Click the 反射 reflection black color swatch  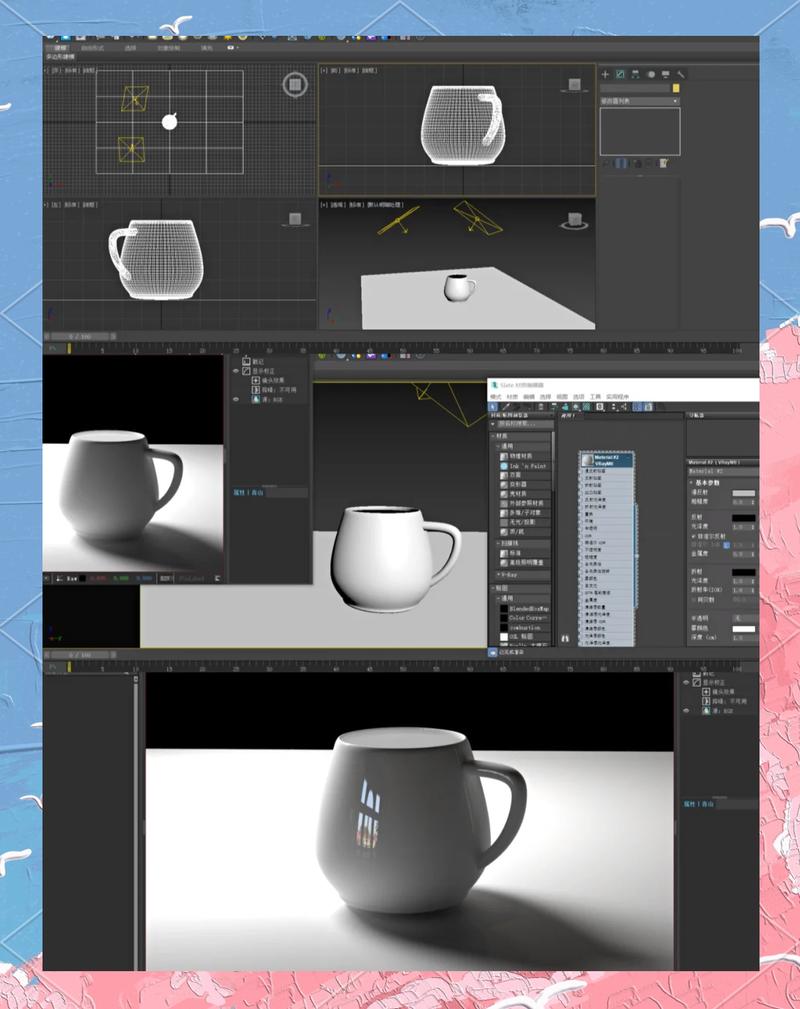(x=743, y=518)
